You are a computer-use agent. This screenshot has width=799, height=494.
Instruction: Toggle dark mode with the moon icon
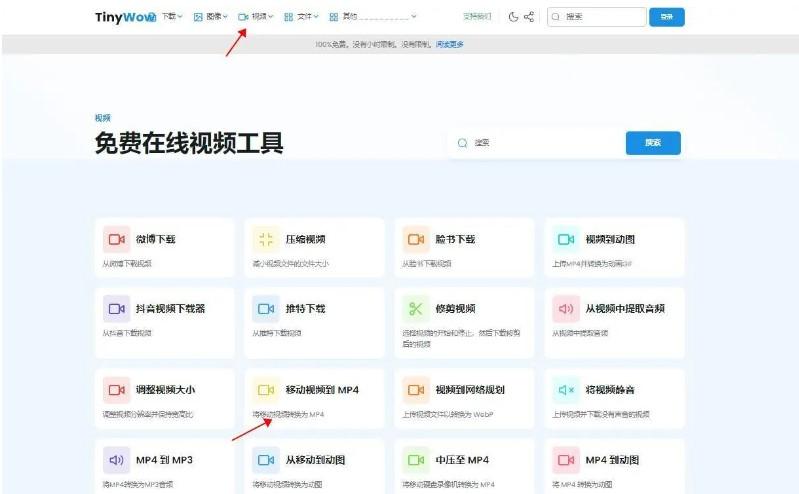tap(514, 17)
